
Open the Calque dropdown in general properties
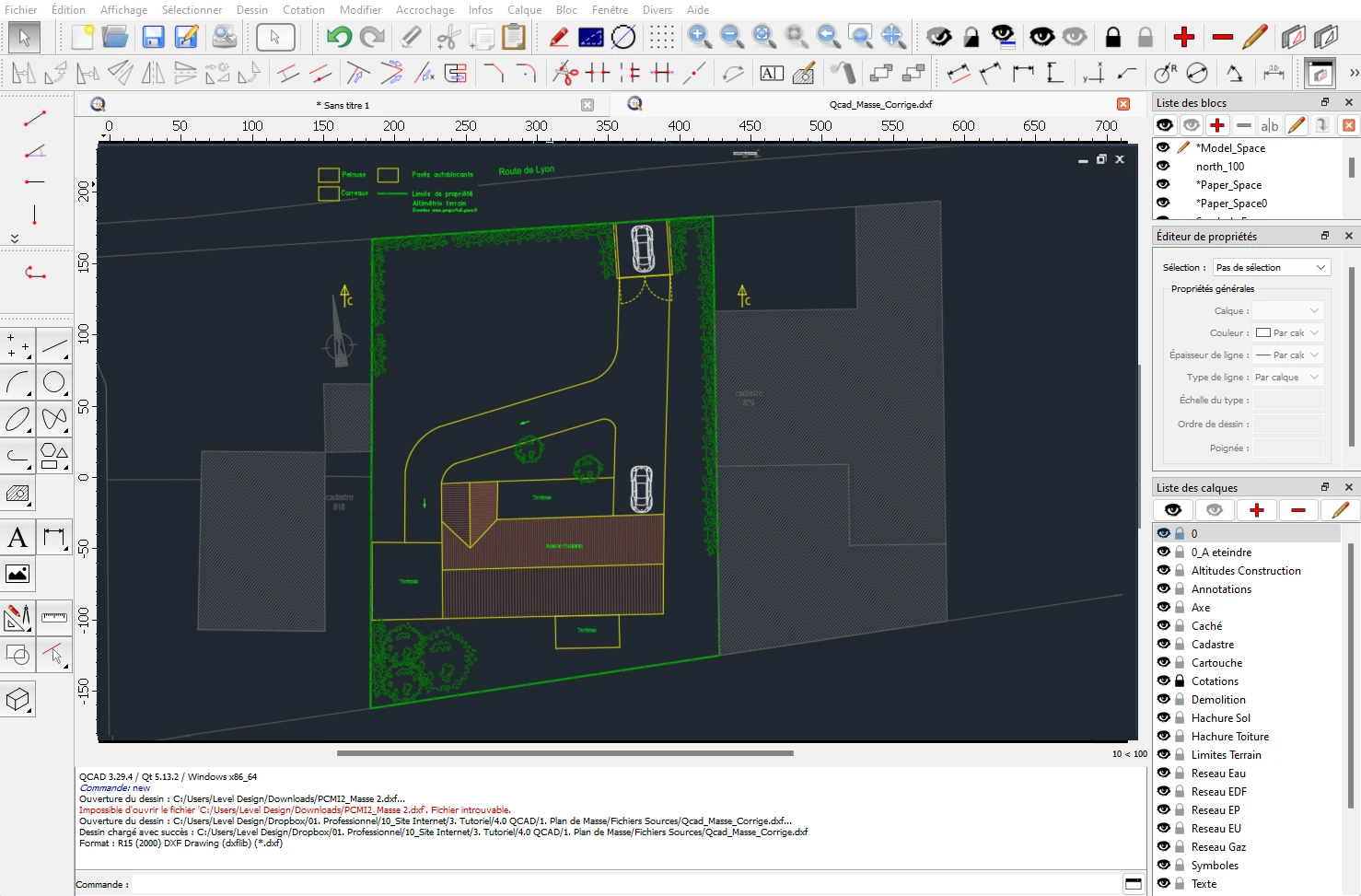pyautogui.click(x=1287, y=310)
